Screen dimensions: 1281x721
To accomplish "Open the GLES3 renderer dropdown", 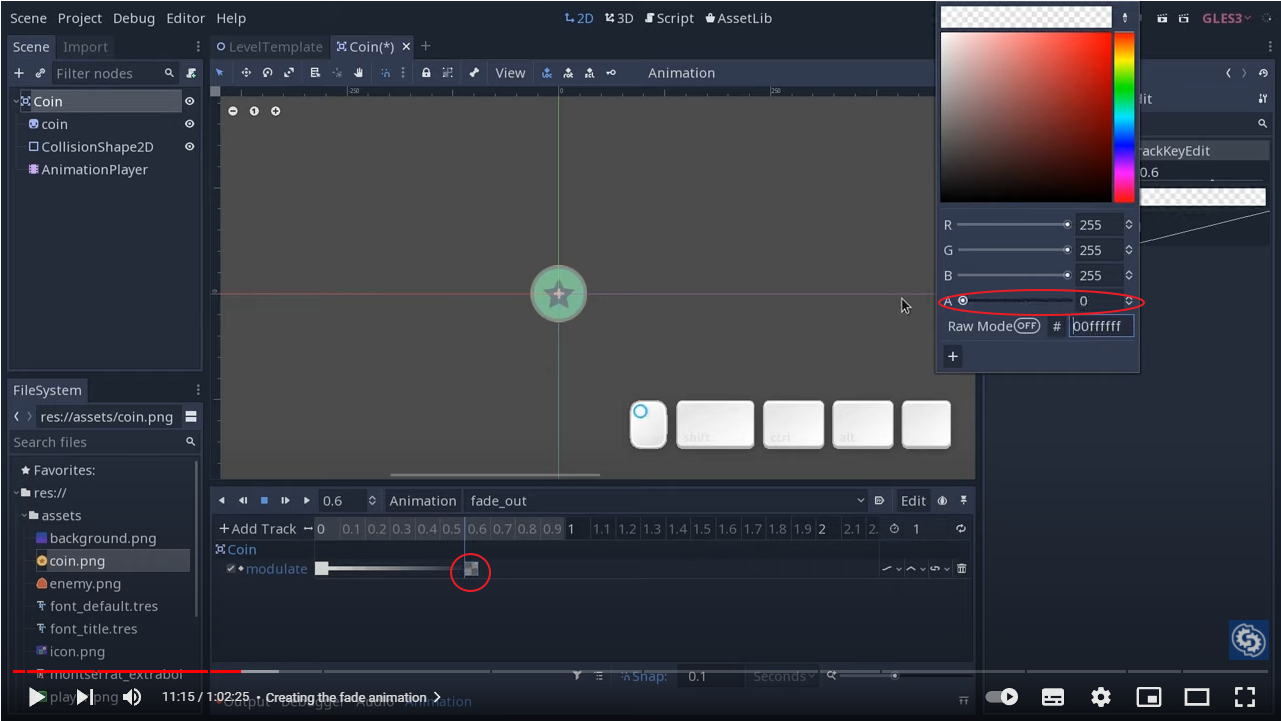I will point(1226,18).
